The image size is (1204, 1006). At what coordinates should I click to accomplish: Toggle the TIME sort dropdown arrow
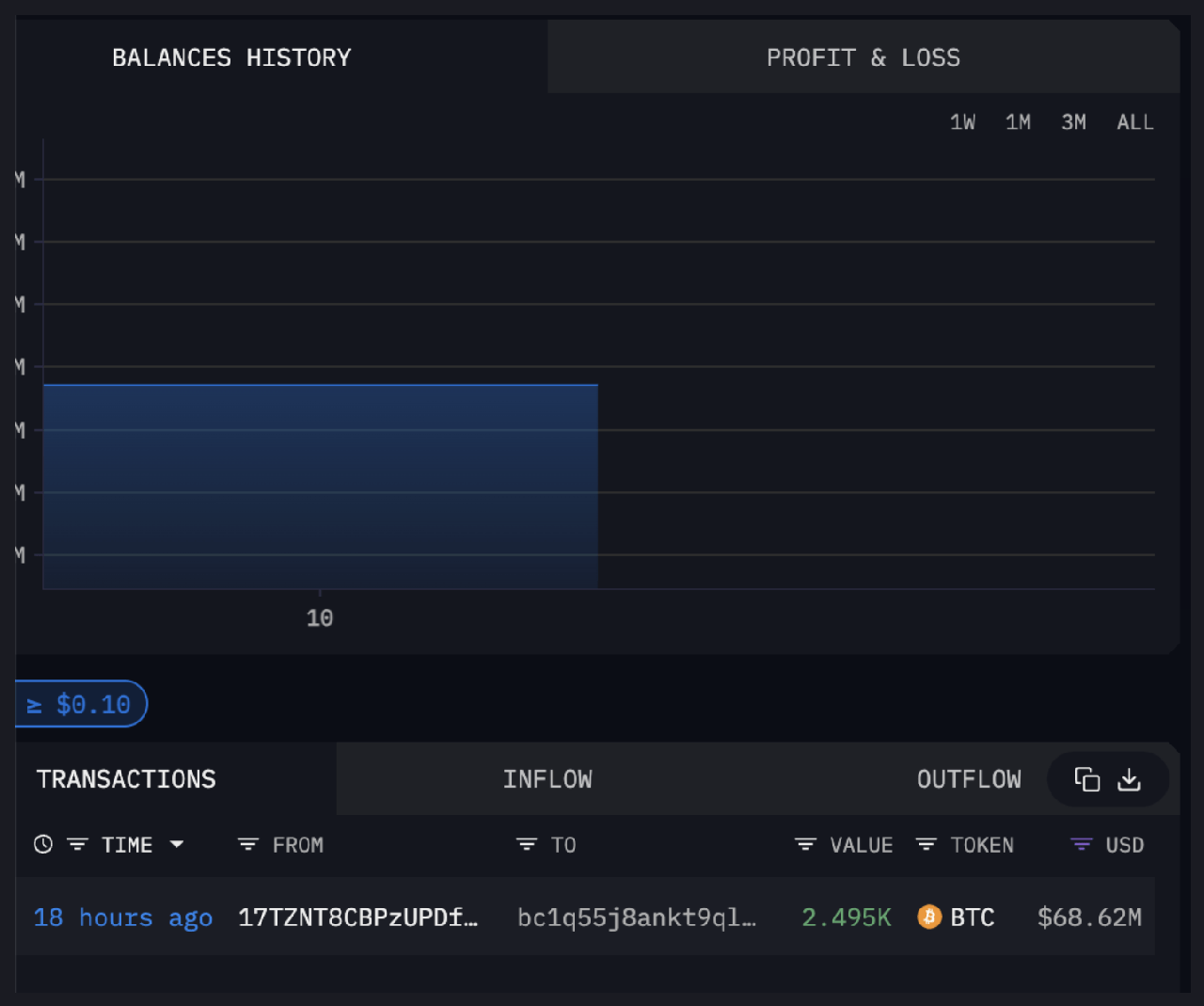(x=177, y=844)
